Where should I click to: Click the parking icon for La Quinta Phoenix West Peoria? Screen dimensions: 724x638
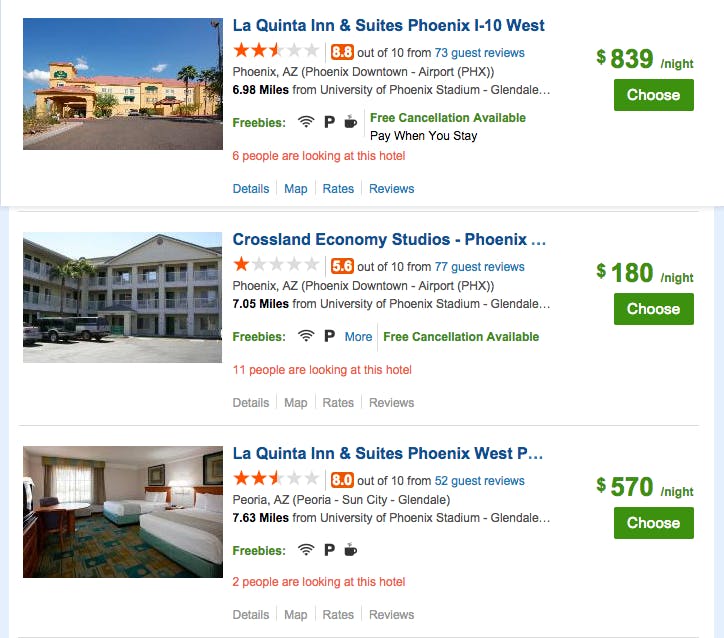point(329,550)
